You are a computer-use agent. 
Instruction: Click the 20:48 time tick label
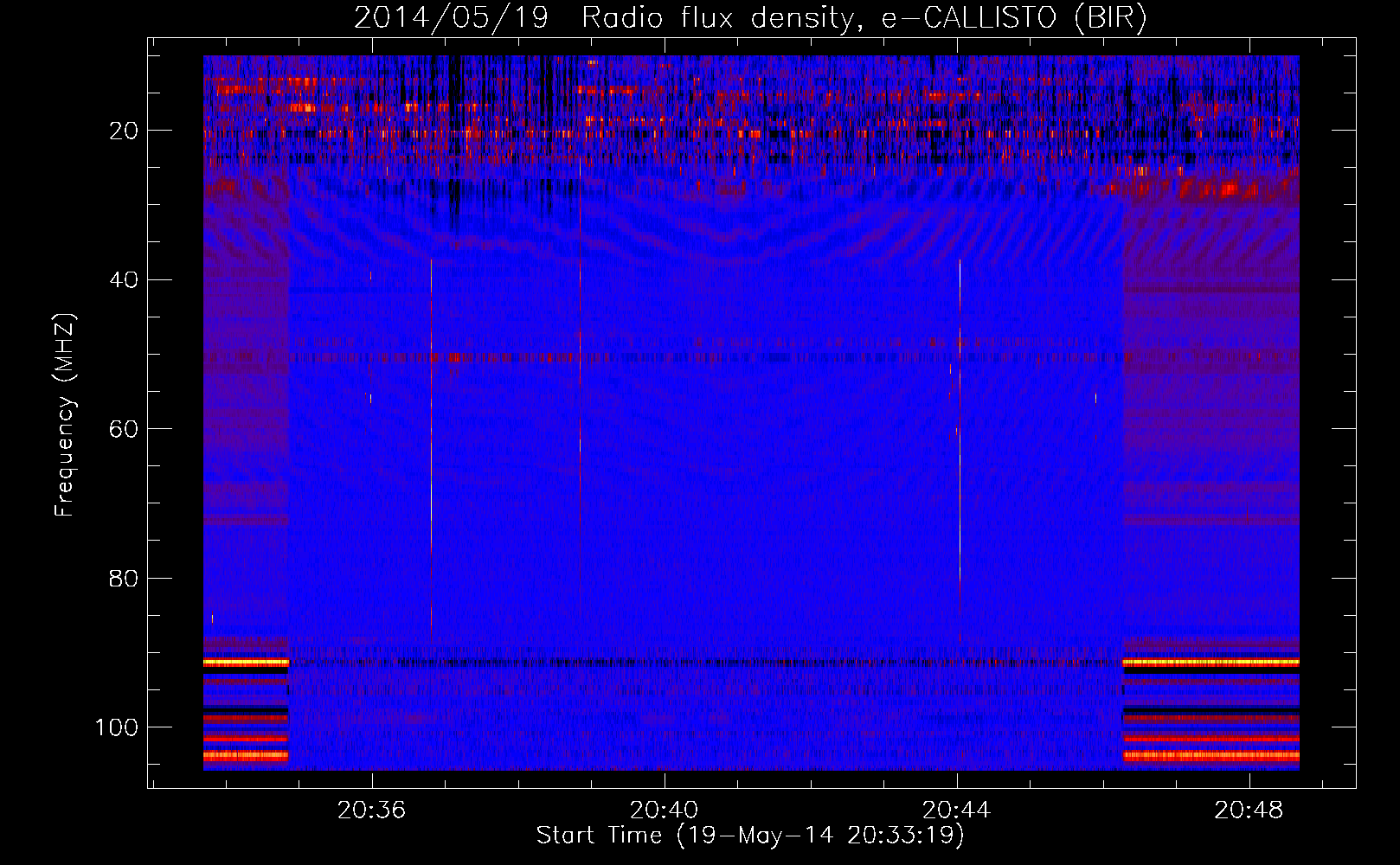1249,811
